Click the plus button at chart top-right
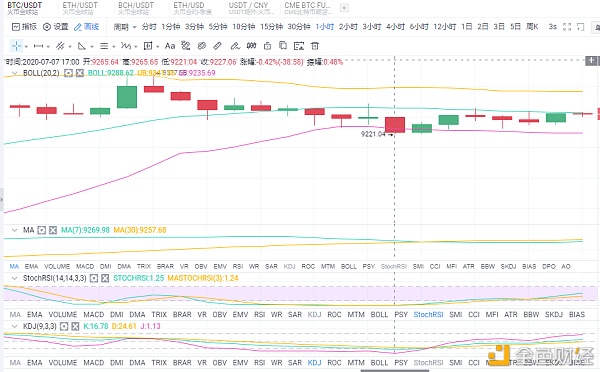Image resolution: width=600 pixels, height=372 pixels. click(591, 60)
